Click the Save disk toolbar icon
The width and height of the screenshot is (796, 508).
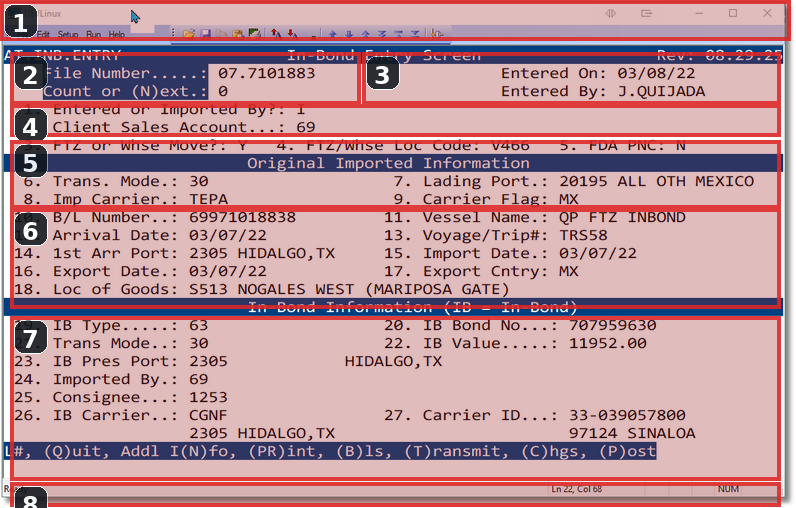click(204, 34)
